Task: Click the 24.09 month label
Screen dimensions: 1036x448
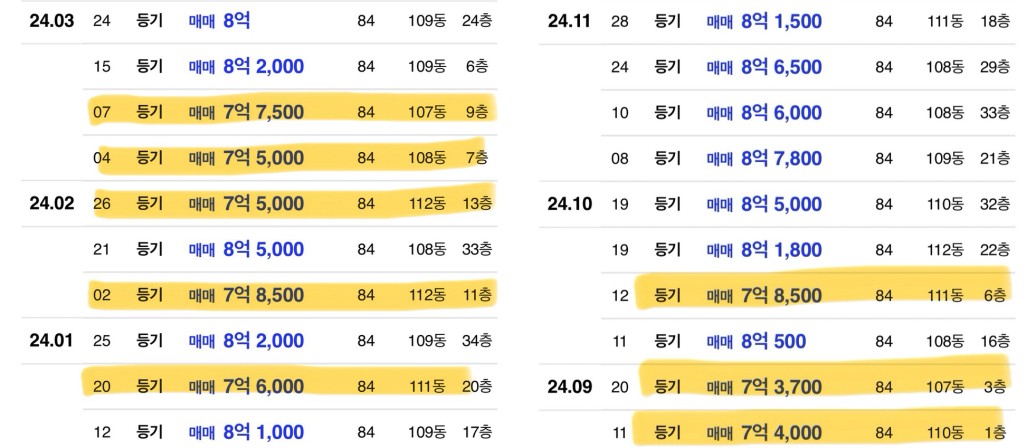Action: point(570,387)
